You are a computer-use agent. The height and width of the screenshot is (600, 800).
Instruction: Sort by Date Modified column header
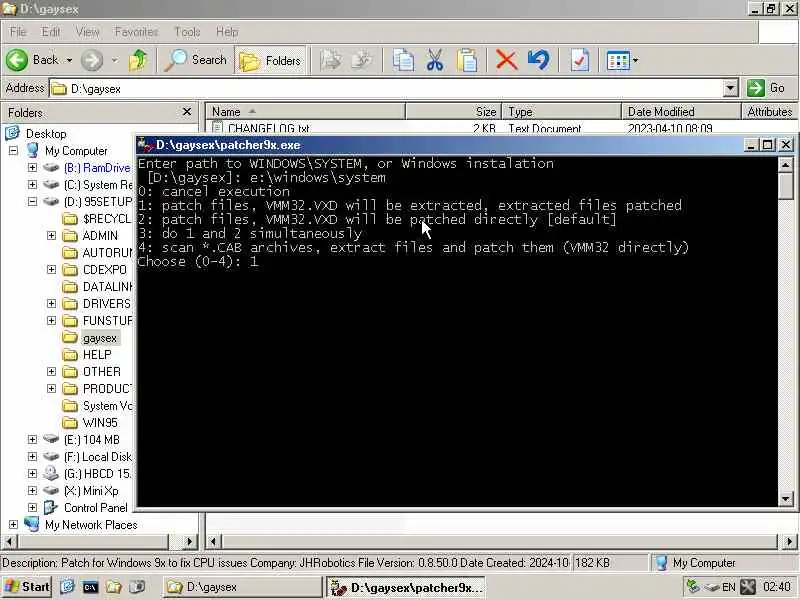tap(681, 111)
